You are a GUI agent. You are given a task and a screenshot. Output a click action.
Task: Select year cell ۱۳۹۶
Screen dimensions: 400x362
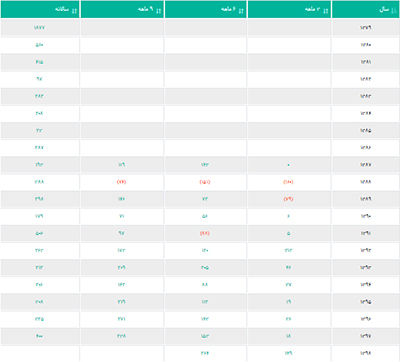(366, 319)
